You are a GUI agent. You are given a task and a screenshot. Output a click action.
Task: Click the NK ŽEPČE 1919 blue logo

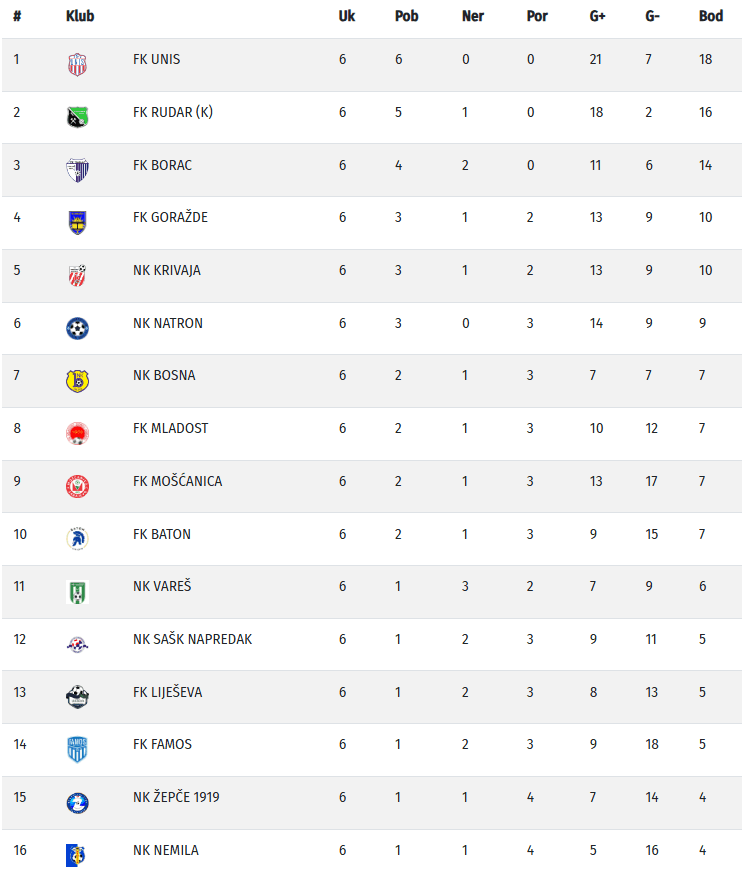click(77, 802)
